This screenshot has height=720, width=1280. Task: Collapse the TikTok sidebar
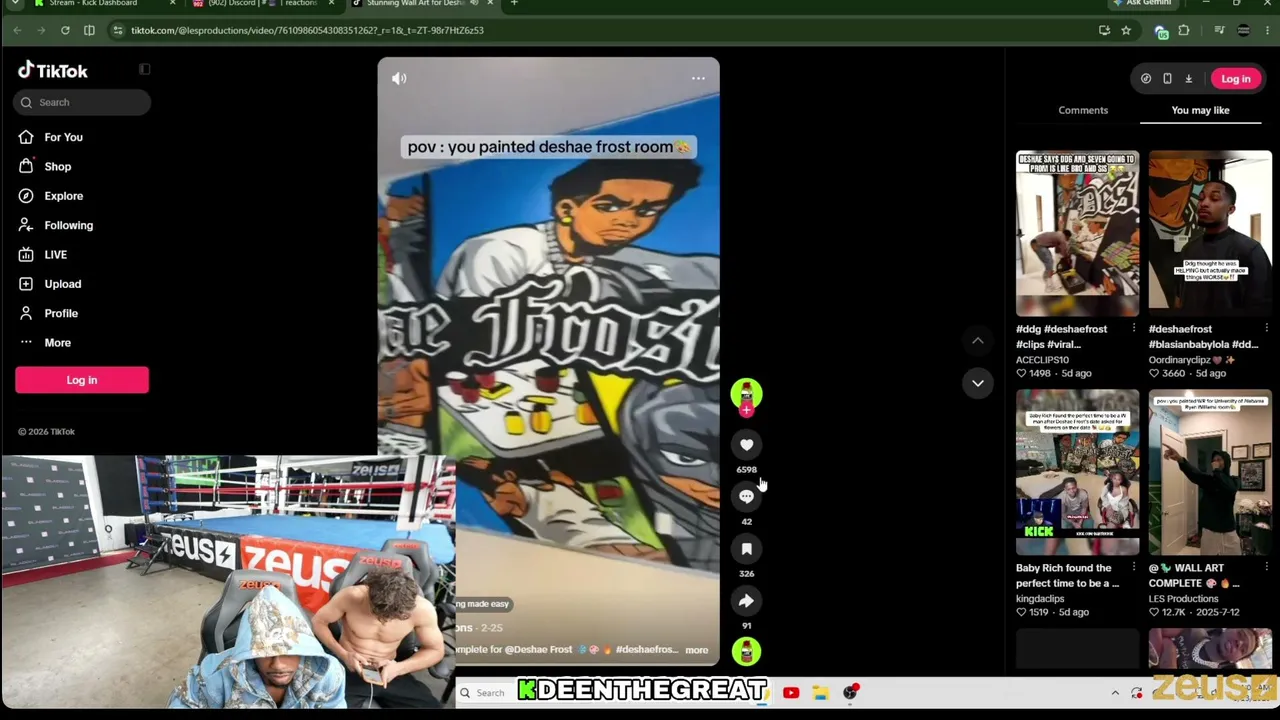click(x=145, y=69)
